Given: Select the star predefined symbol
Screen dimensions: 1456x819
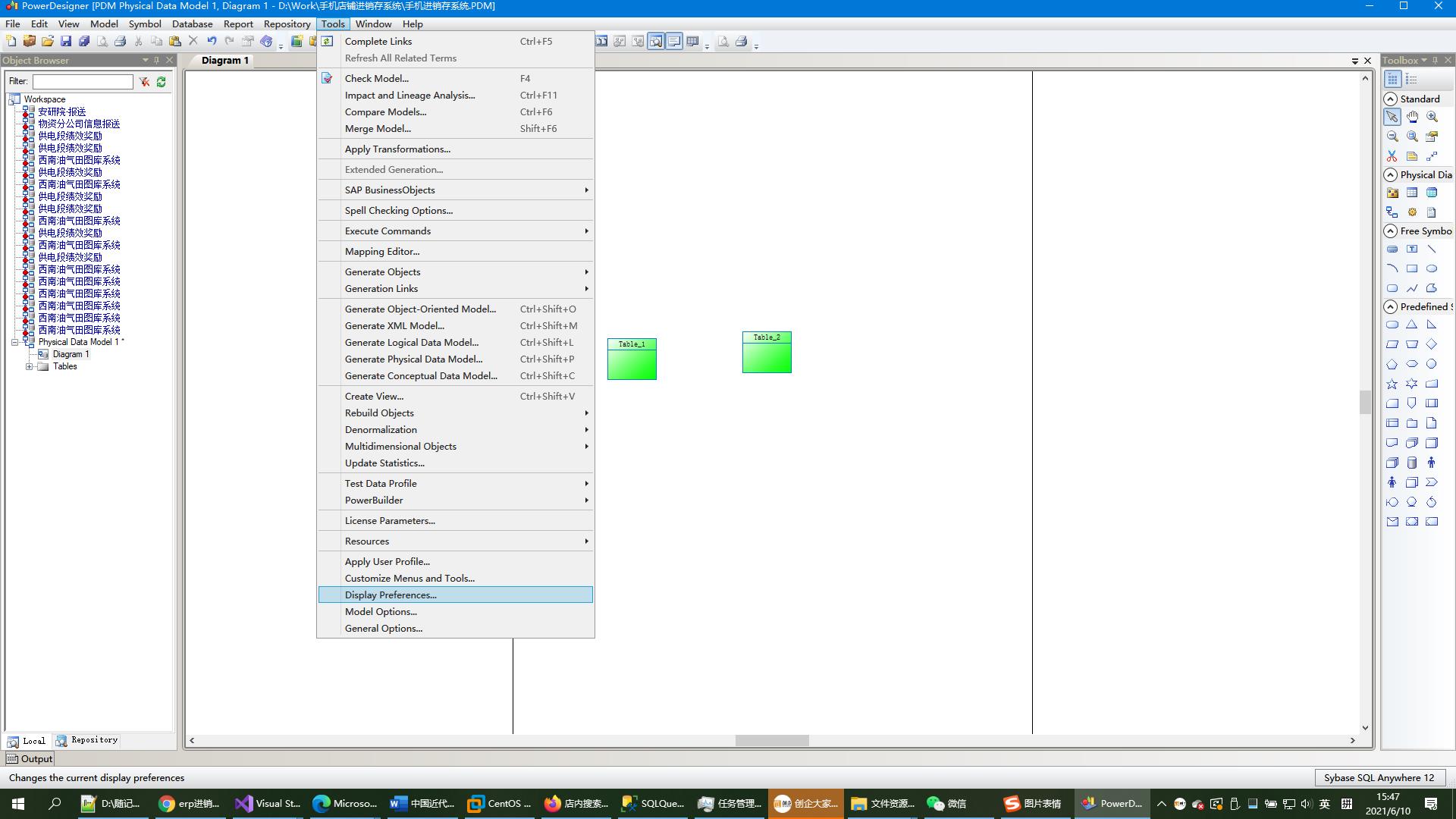Looking at the screenshot, I should coord(1392,384).
